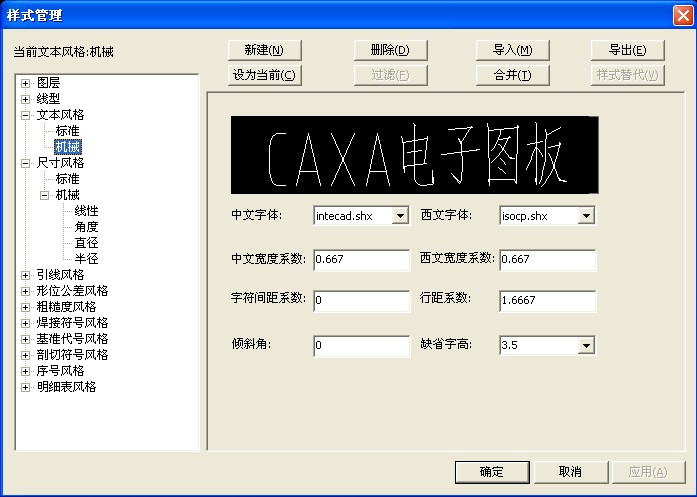The image size is (697, 497).
Task: Expand the 焊接符号风格 tree node
Action: (x=25, y=323)
